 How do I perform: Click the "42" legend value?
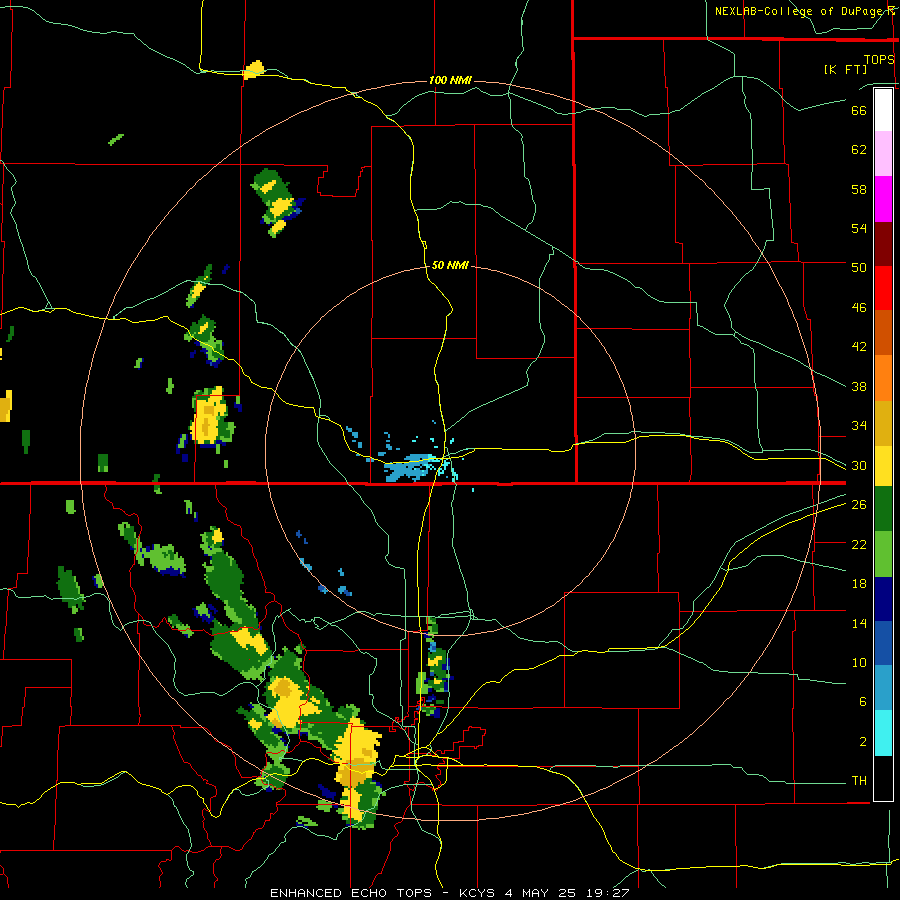coord(859,346)
